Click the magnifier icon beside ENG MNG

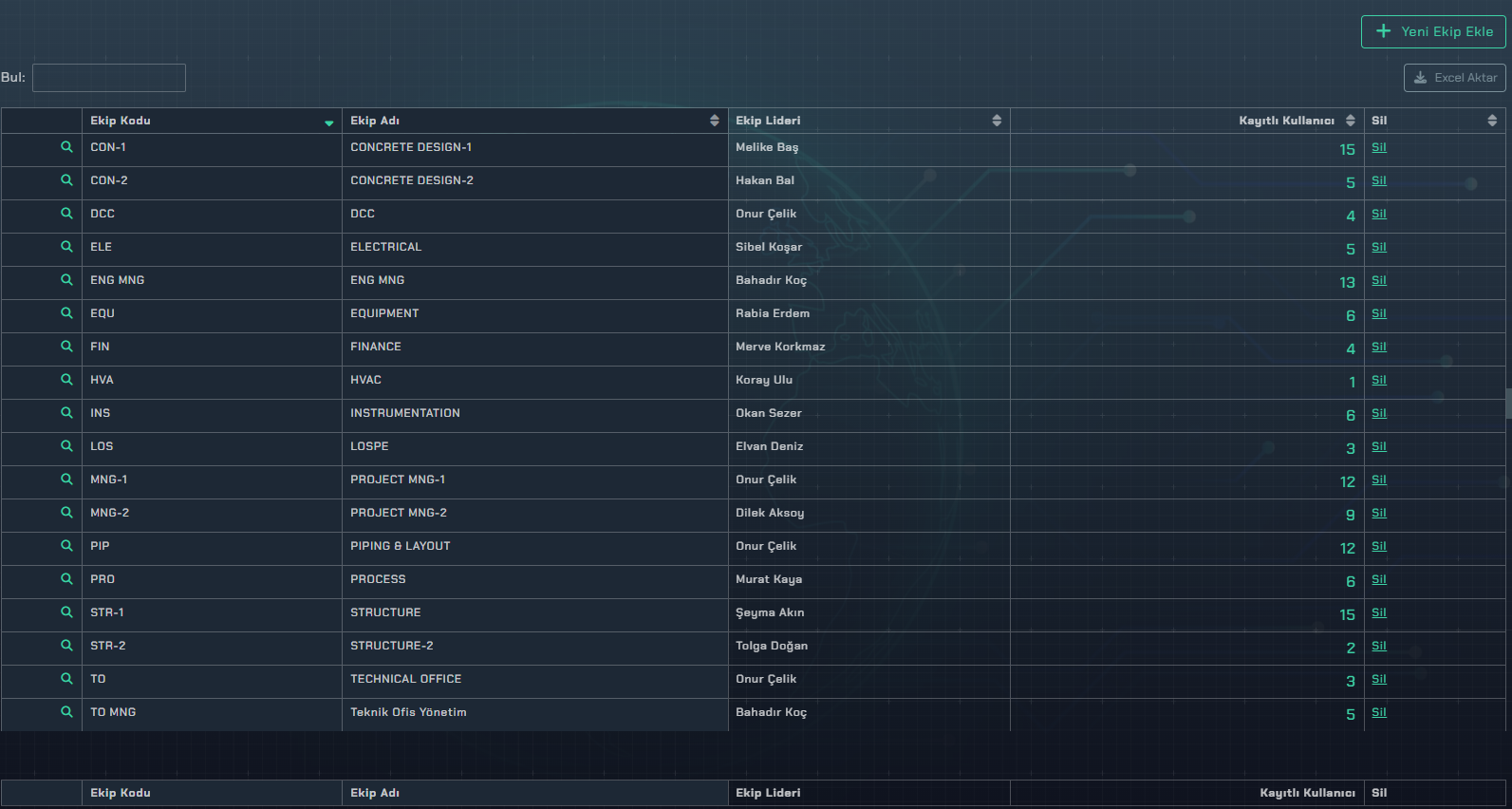point(66,280)
